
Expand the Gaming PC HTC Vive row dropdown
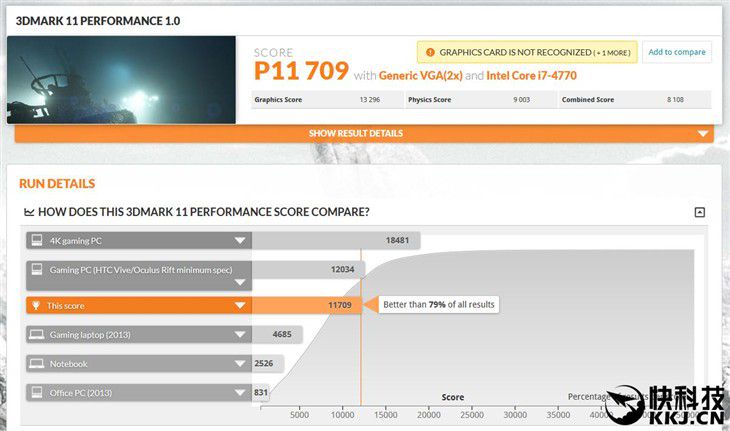[x=240, y=282]
